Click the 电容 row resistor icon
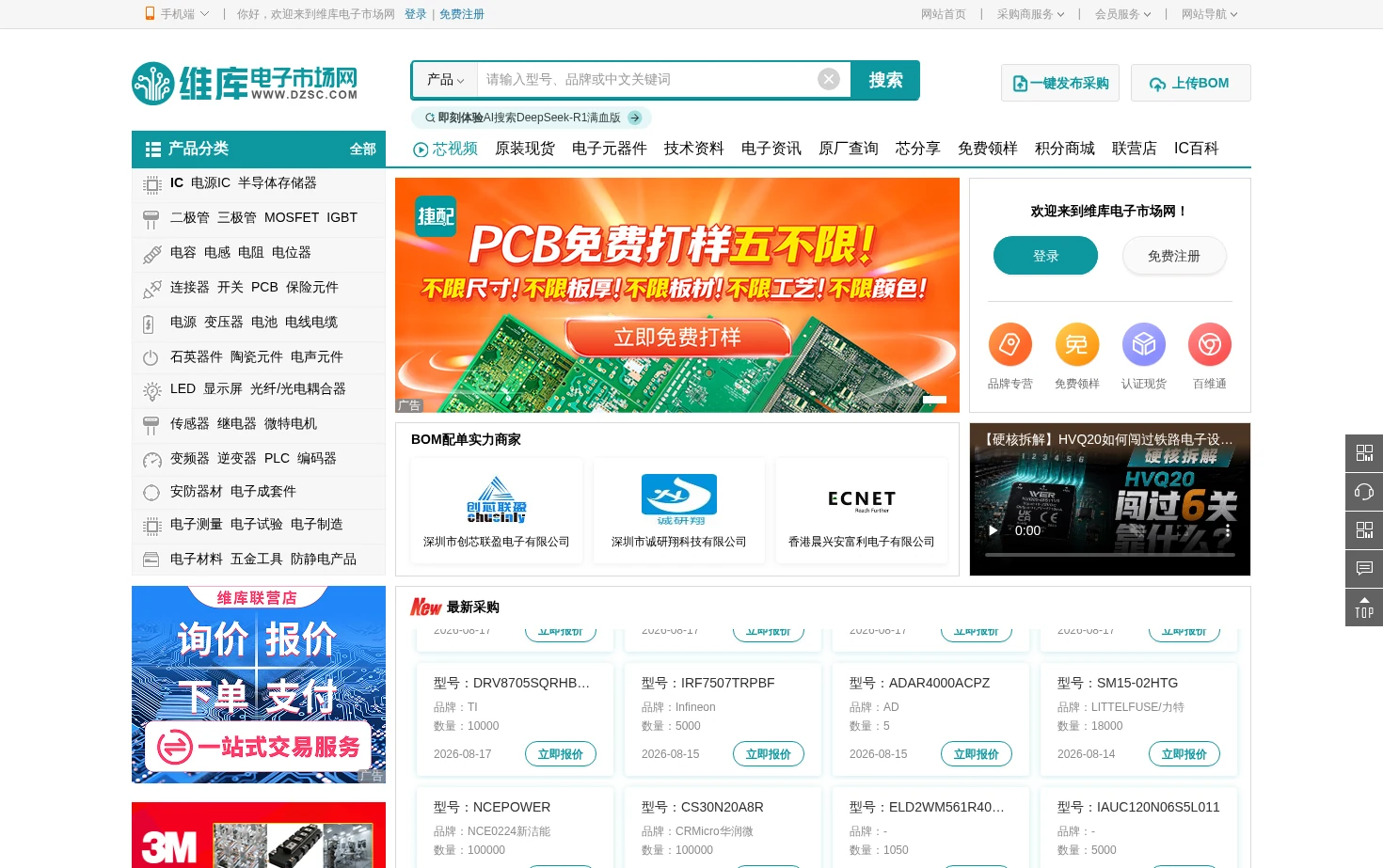Screen dimensions: 1383x868 151,254
